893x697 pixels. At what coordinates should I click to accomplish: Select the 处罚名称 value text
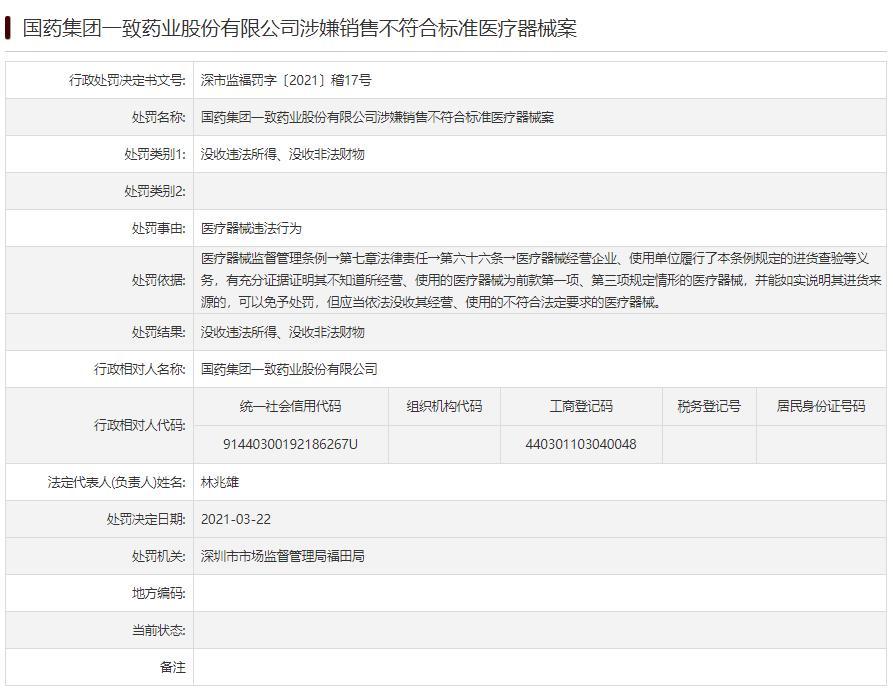pyautogui.click(x=377, y=117)
